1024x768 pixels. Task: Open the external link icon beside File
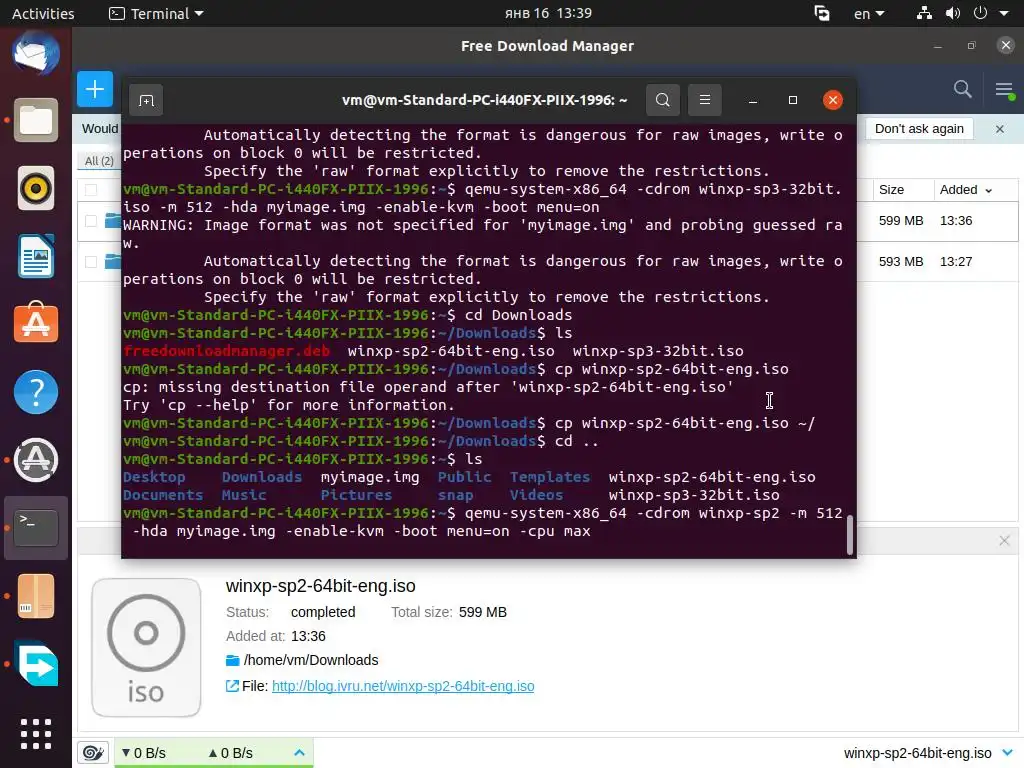[x=232, y=686]
